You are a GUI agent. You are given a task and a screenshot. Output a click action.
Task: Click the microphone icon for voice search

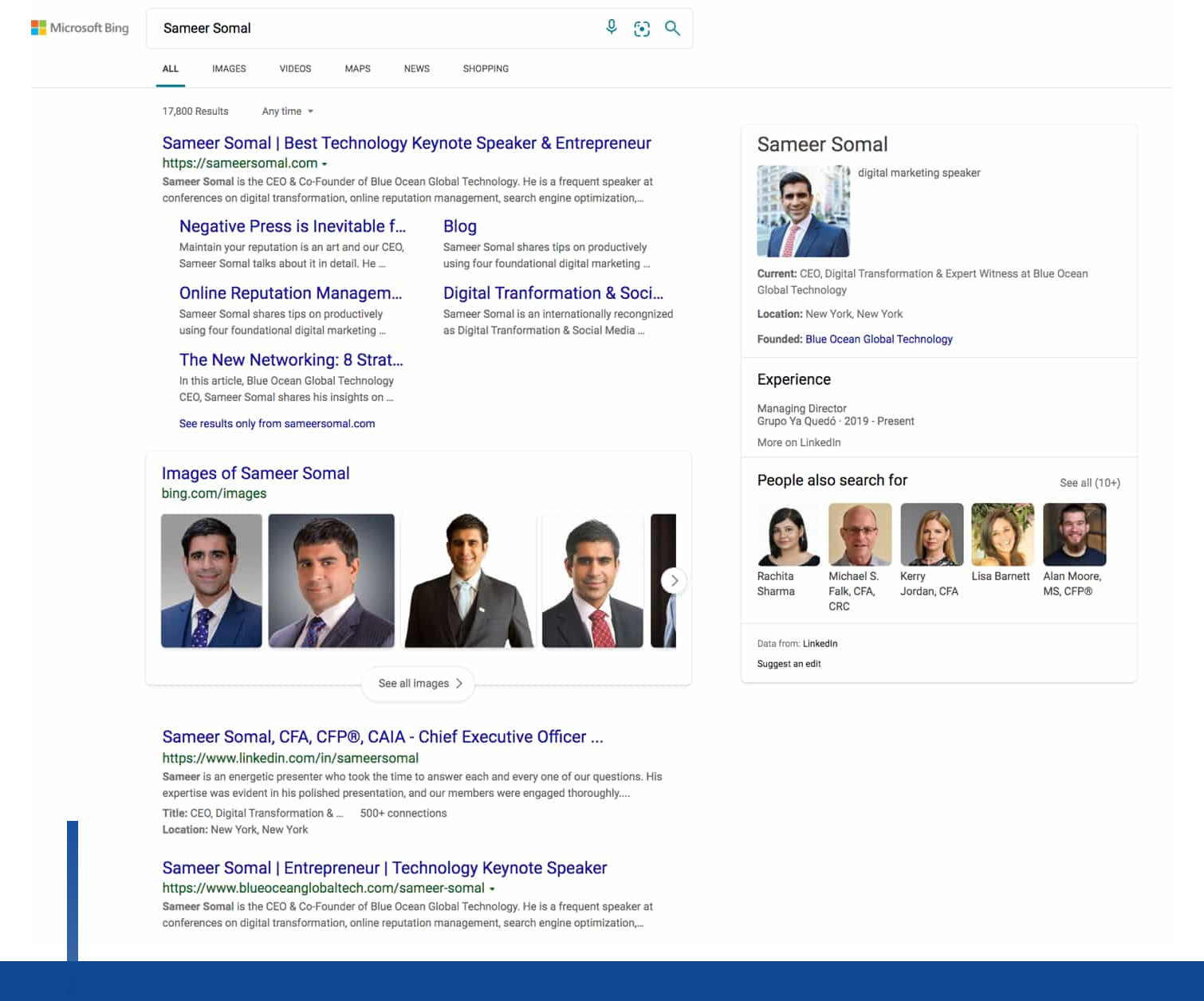611,27
